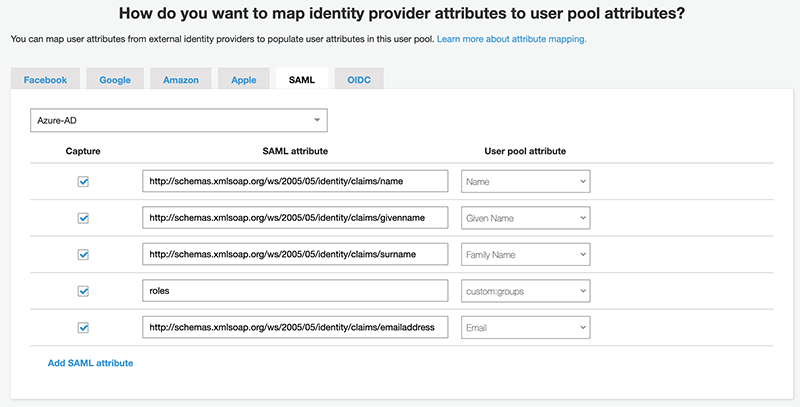Select the Amazon tab

[181, 80]
